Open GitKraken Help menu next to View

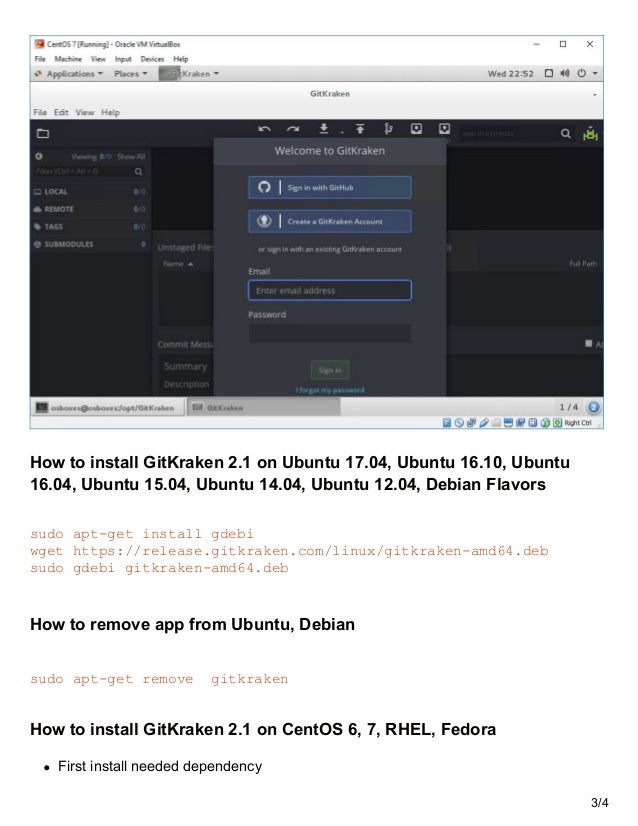coord(111,112)
